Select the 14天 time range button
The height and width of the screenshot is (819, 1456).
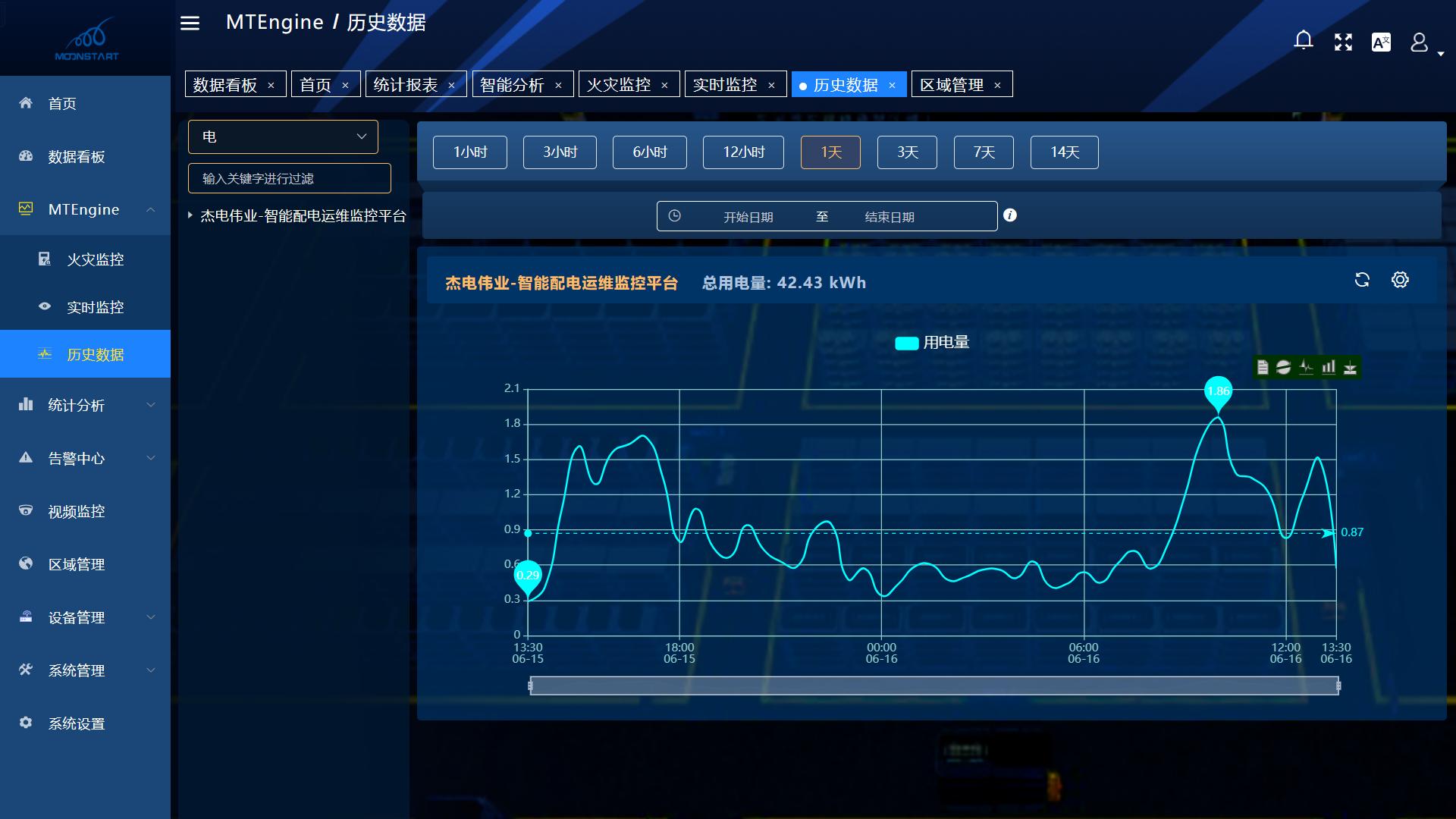(1064, 152)
